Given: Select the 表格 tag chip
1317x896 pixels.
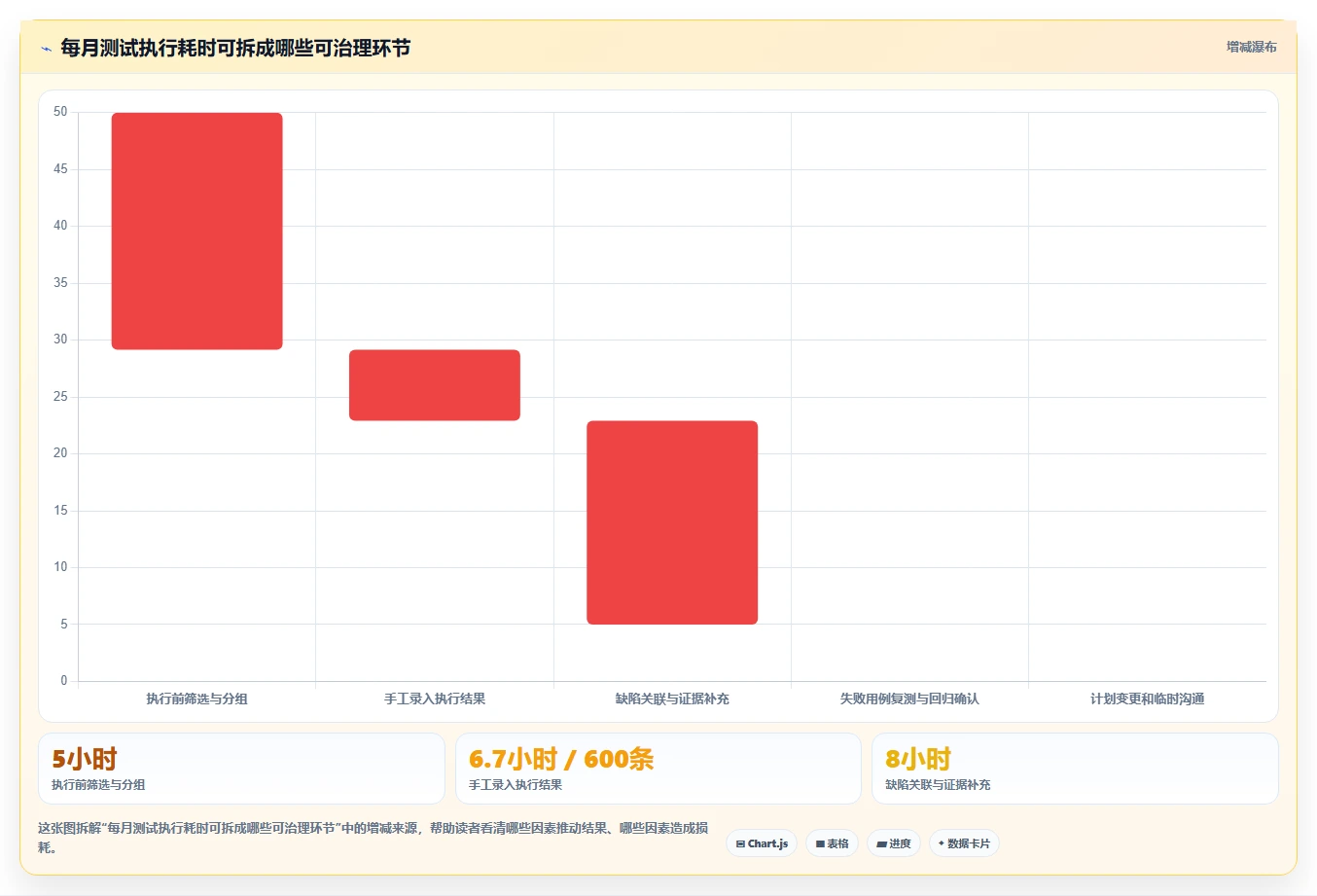Looking at the screenshot, I should pyautogui.click(x=832, y=843).
